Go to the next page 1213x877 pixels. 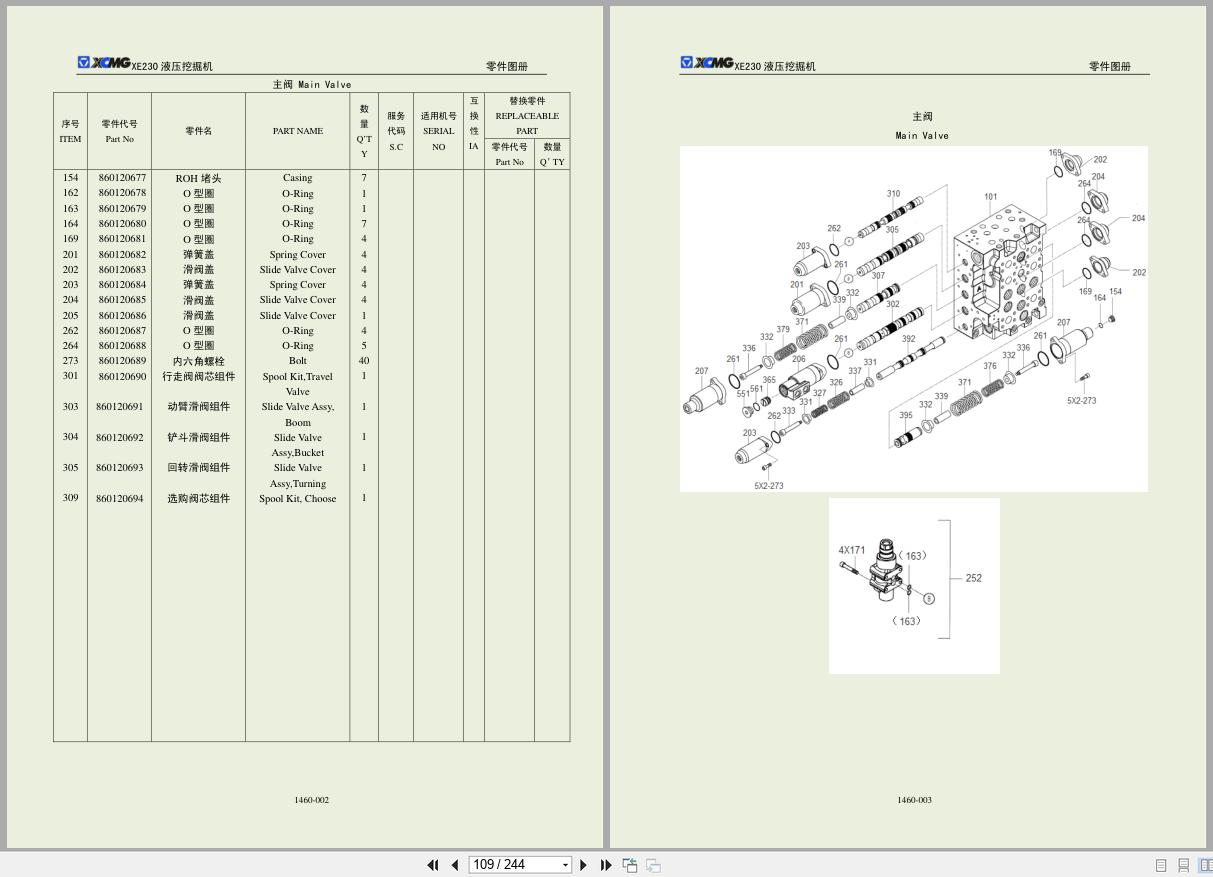point(584,865)
